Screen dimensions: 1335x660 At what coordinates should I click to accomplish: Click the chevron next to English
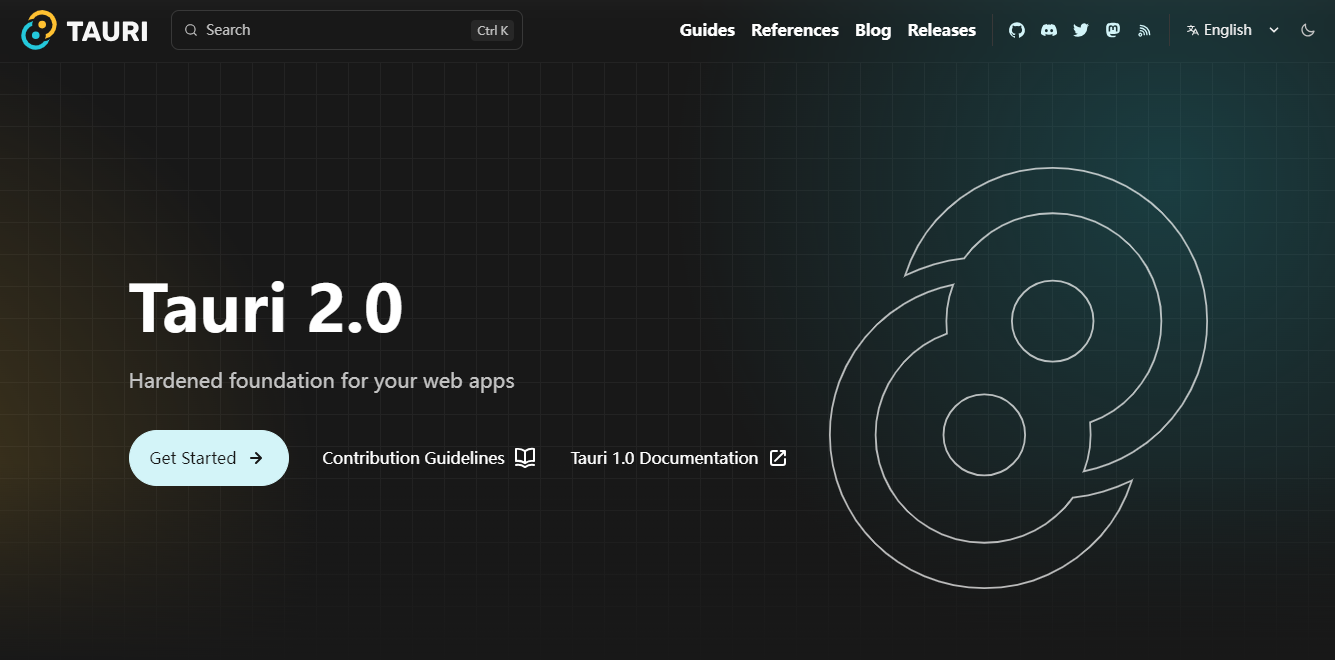click(1274, 30)
